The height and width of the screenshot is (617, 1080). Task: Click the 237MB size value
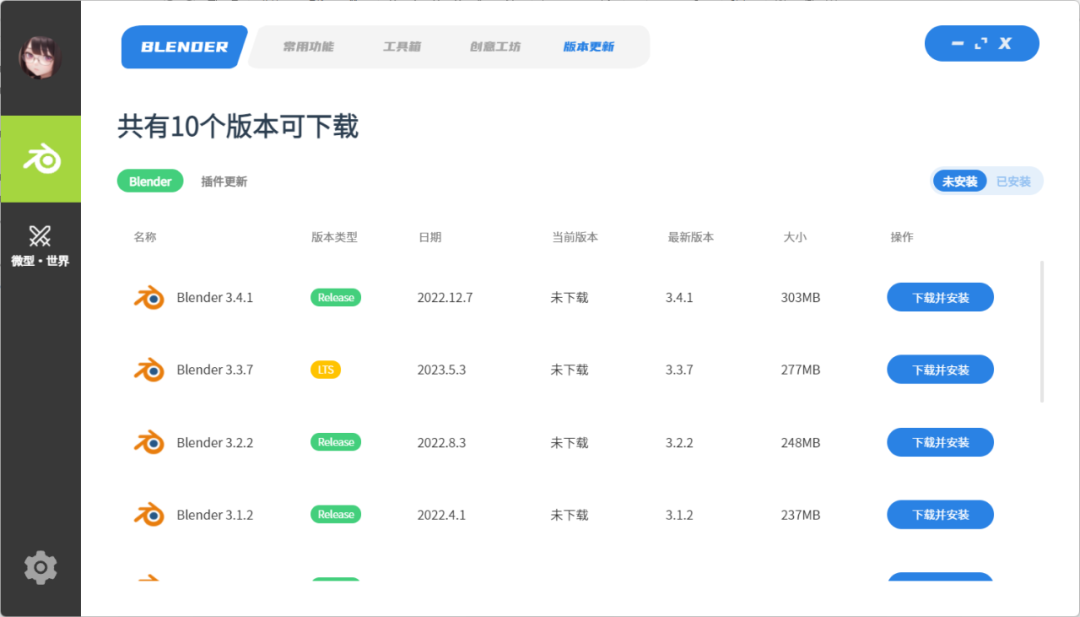click(x=800, y=514)
